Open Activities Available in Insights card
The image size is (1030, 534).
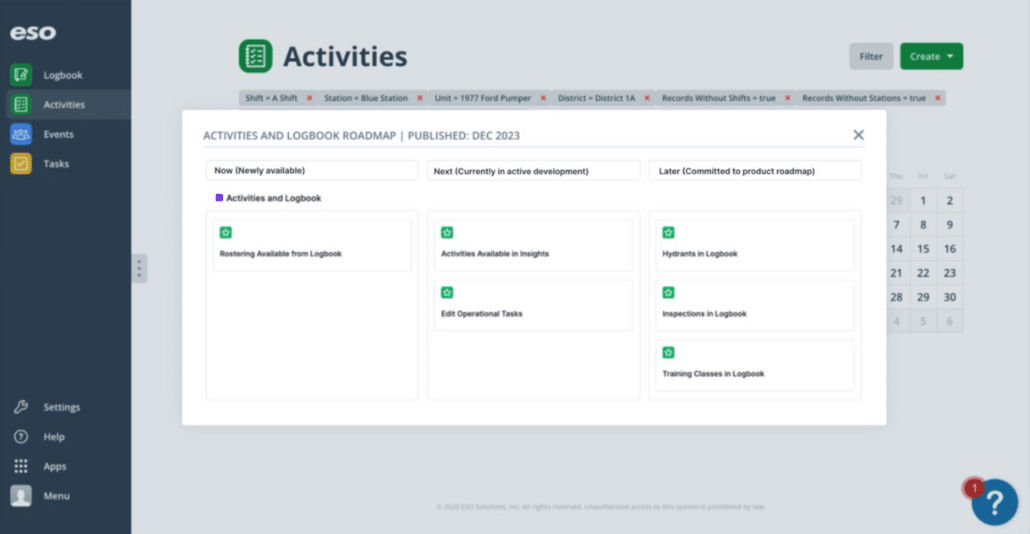pyautogui.click(x=533, y=246)
